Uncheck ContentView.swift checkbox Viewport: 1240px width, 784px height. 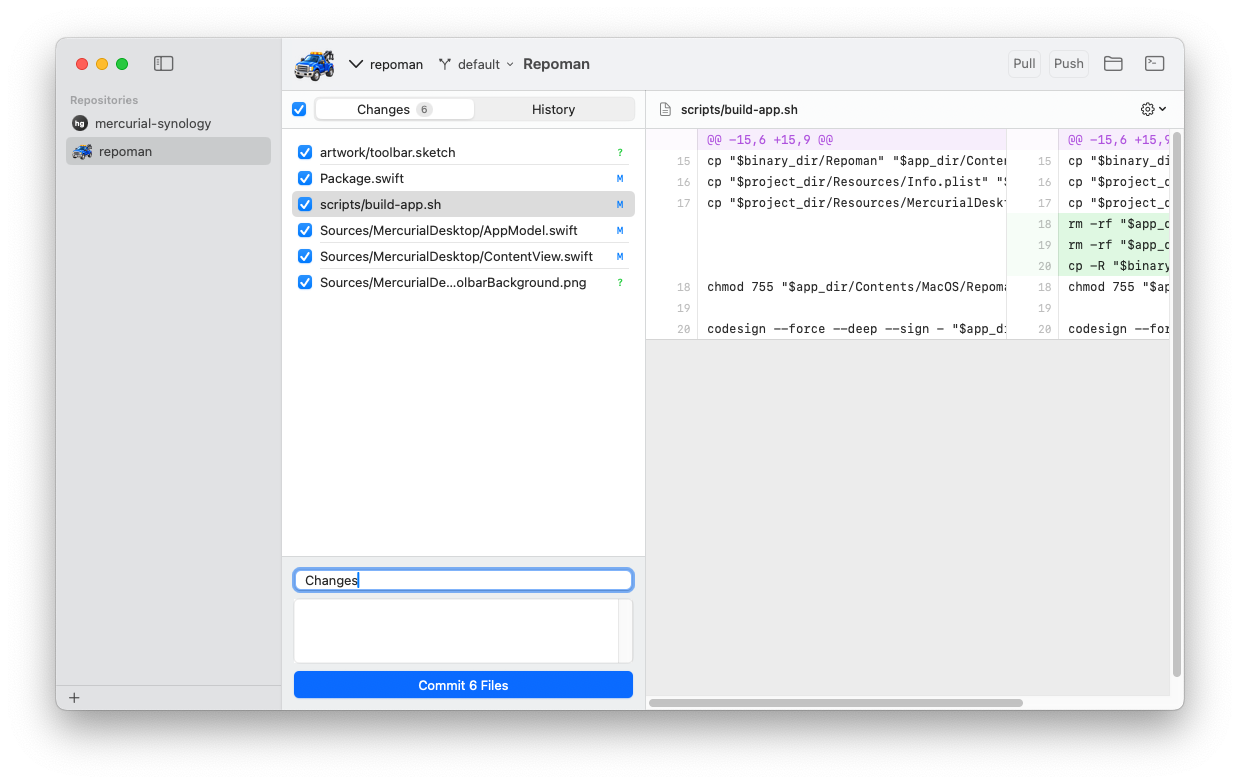click(305, 257)
